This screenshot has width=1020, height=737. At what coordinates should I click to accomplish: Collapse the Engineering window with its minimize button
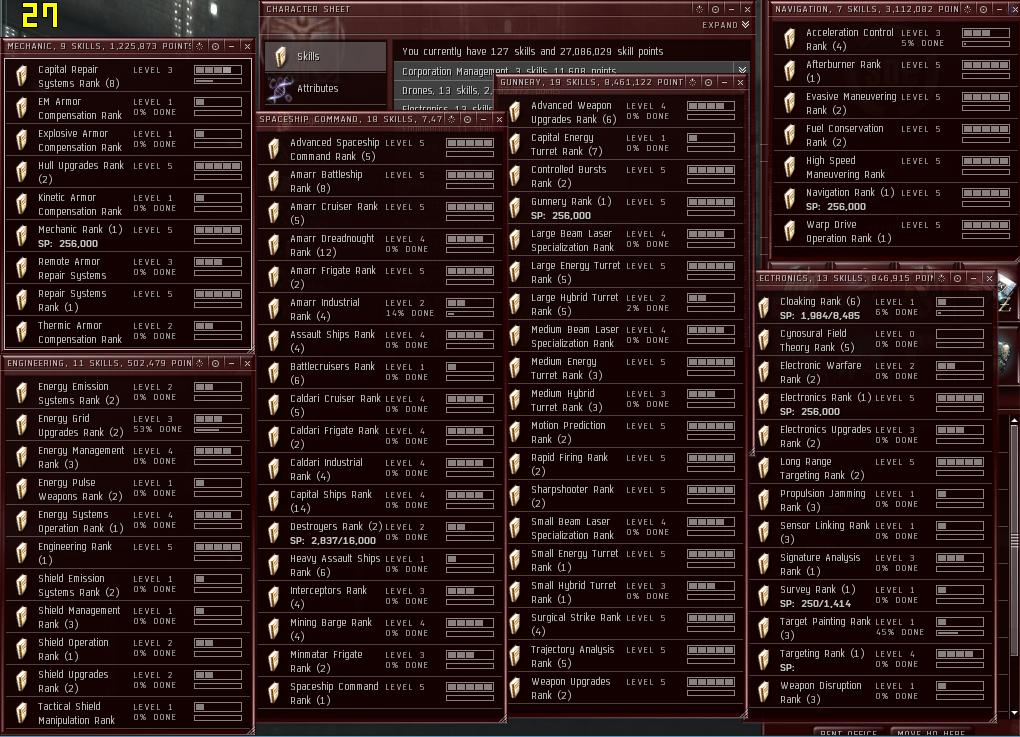click(x=232, y=363)
